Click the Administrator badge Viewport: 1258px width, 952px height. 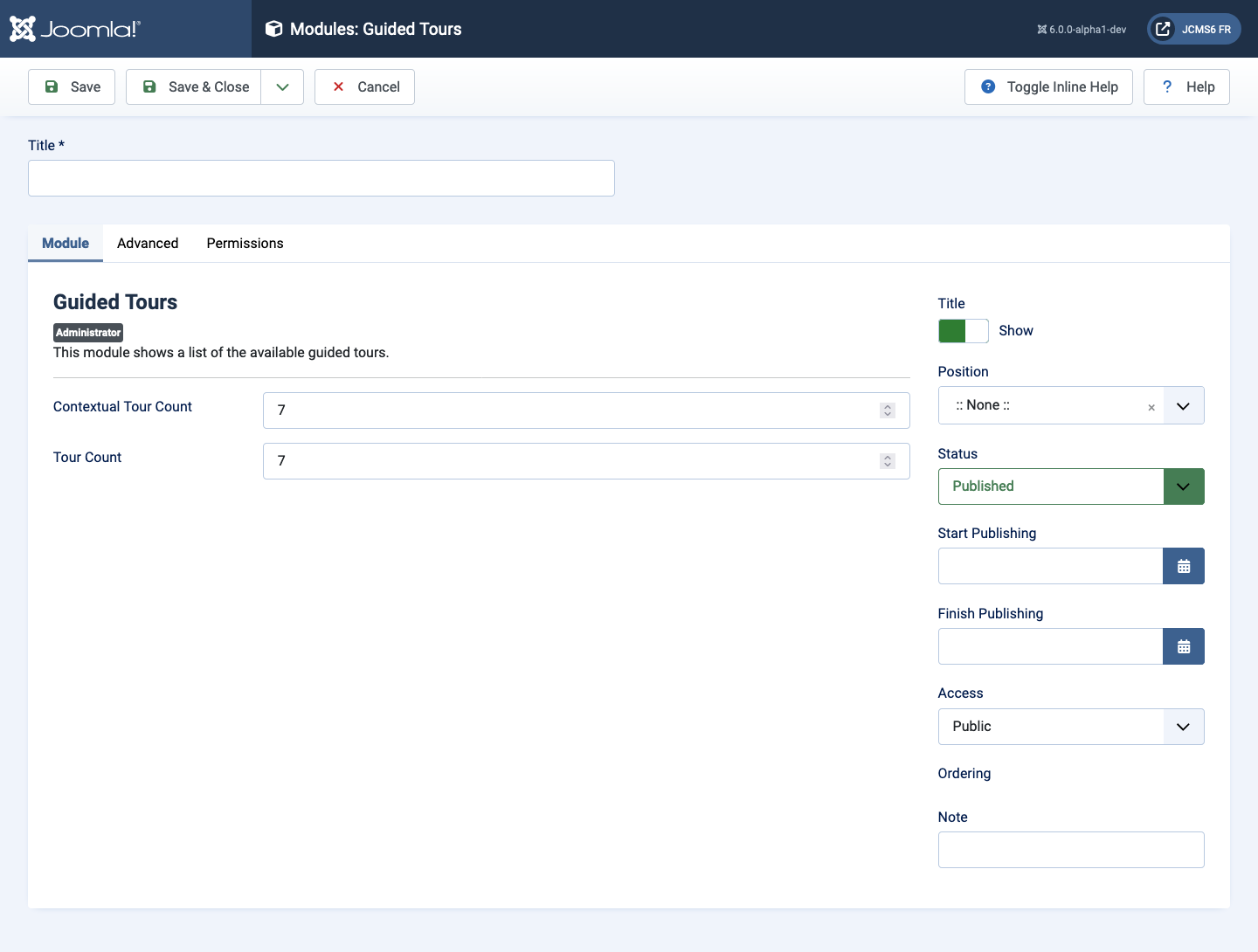tap(88, 333)
